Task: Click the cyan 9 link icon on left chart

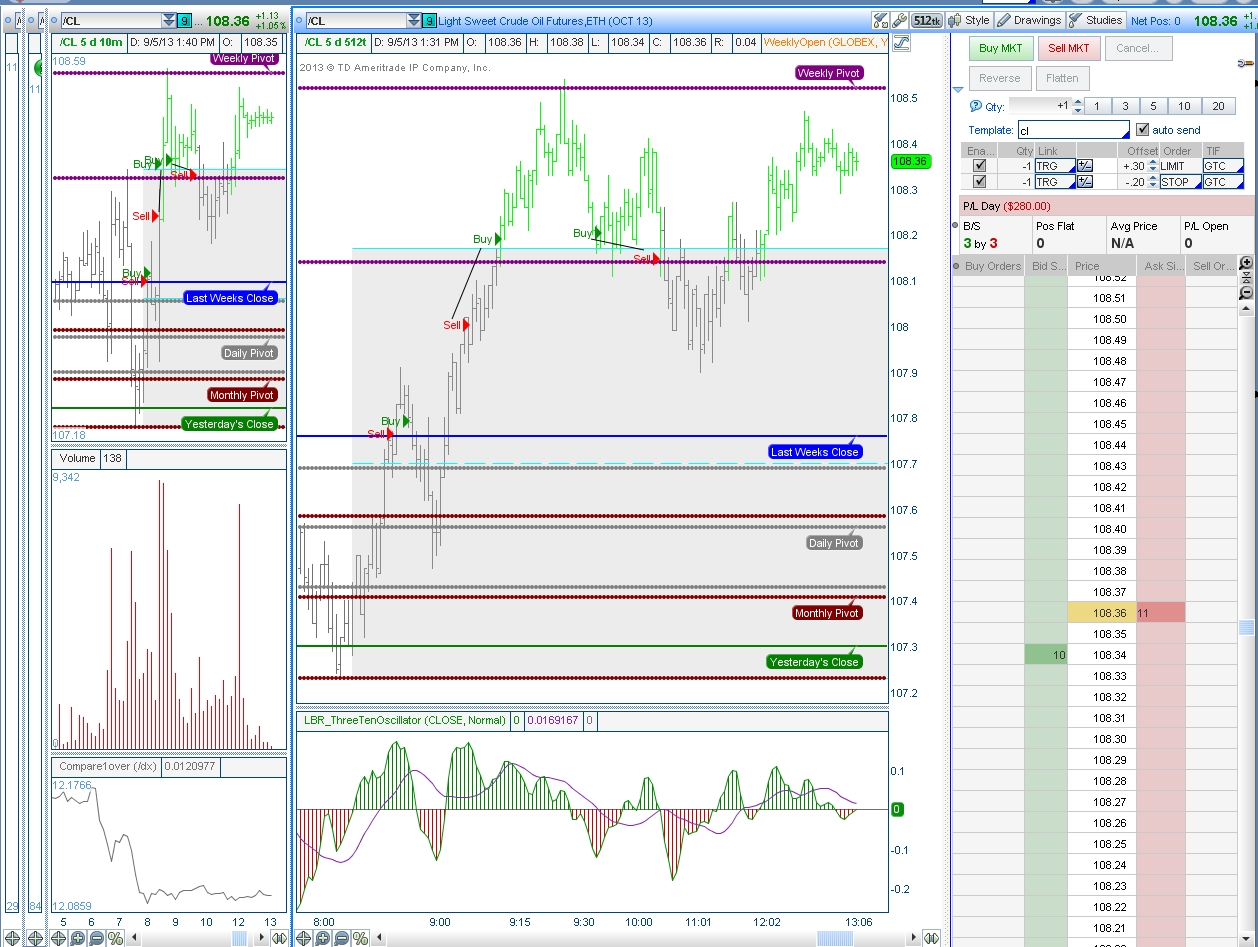Action: pos(184,20)
